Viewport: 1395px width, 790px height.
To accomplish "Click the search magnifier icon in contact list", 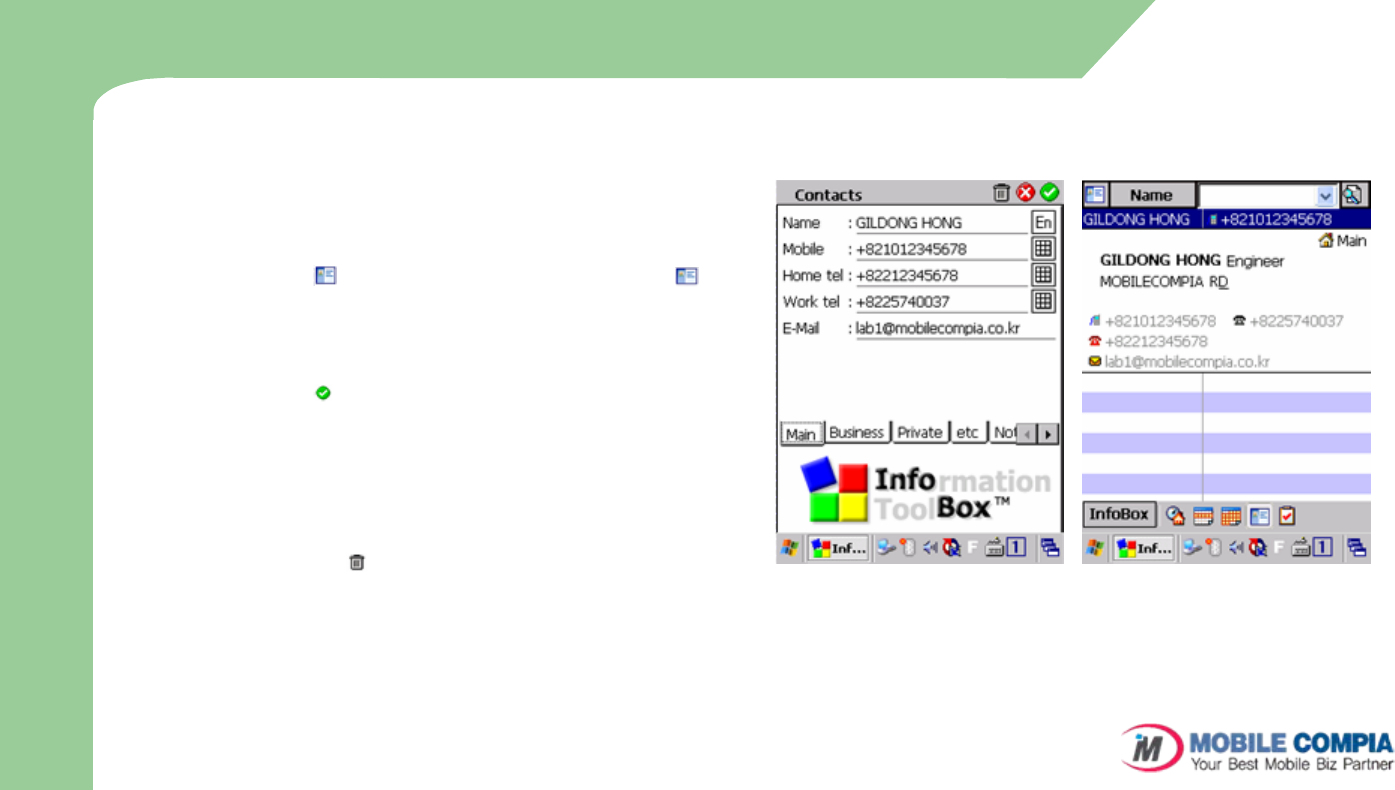I will pyautogui.click(x=1353, y=194).
